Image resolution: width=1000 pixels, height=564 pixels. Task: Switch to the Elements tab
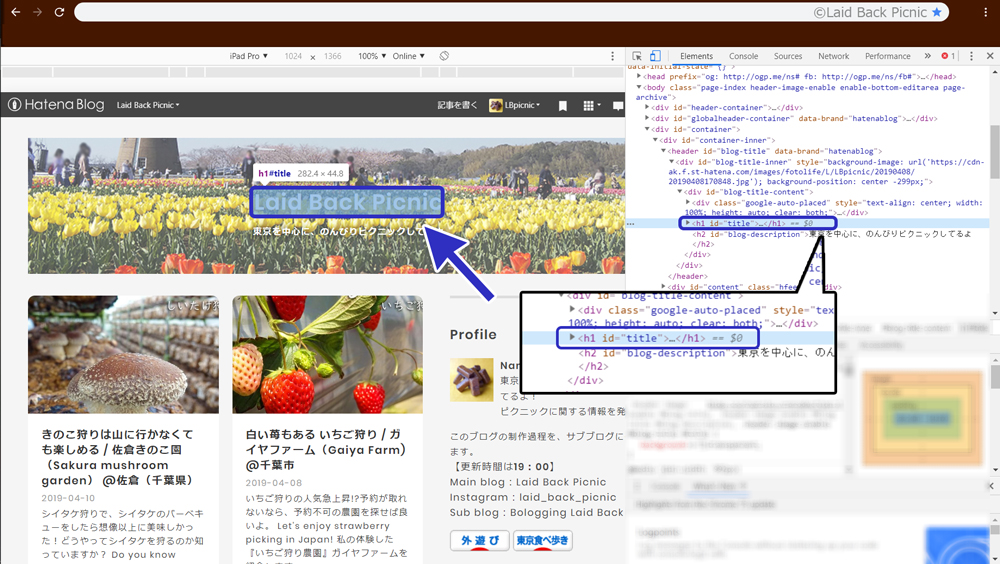[696, 56]
